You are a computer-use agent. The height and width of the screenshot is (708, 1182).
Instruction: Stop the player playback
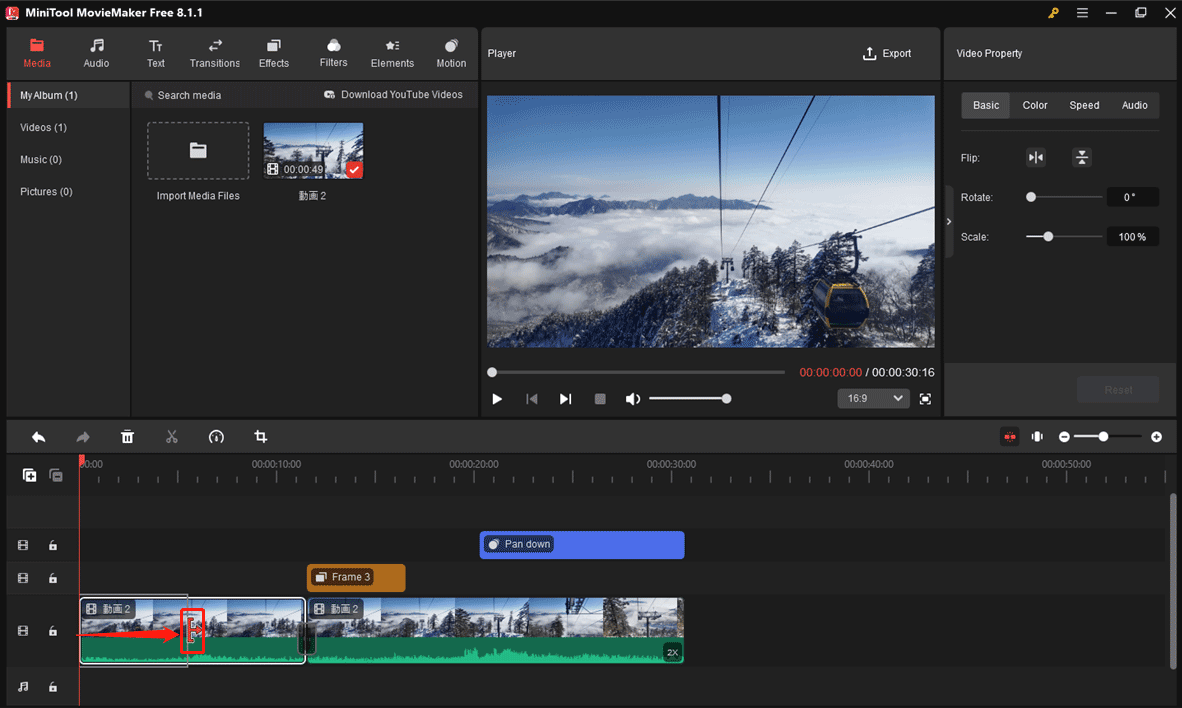(x=600, y=399)
